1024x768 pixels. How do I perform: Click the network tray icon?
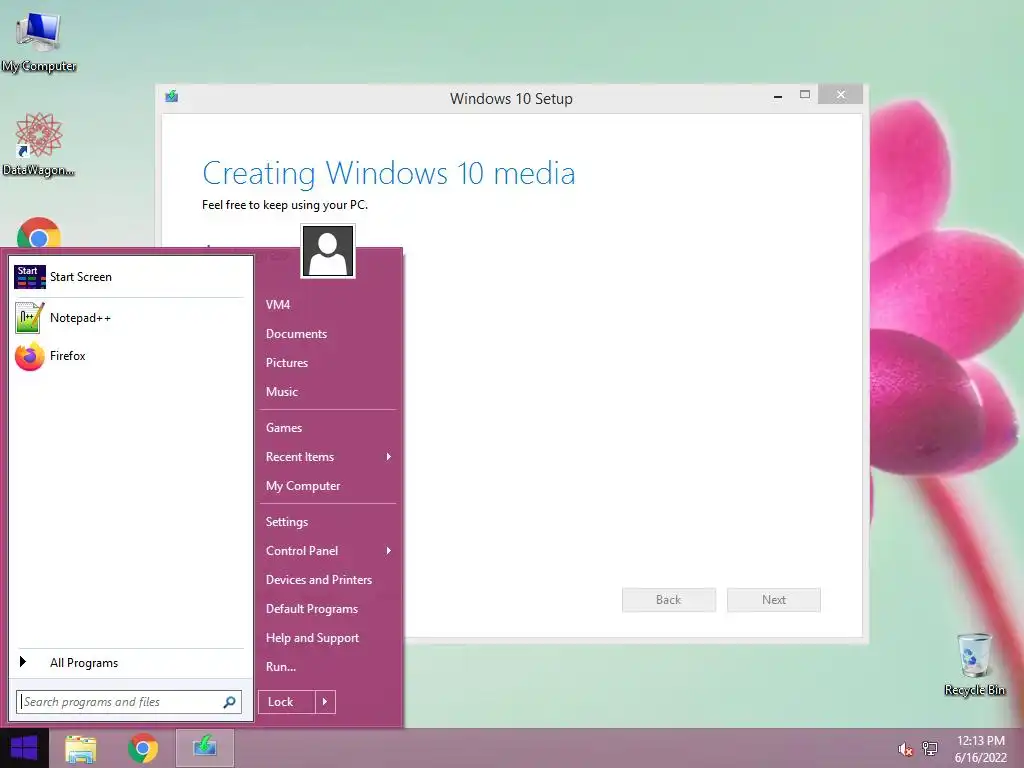(x=930, y=749)
